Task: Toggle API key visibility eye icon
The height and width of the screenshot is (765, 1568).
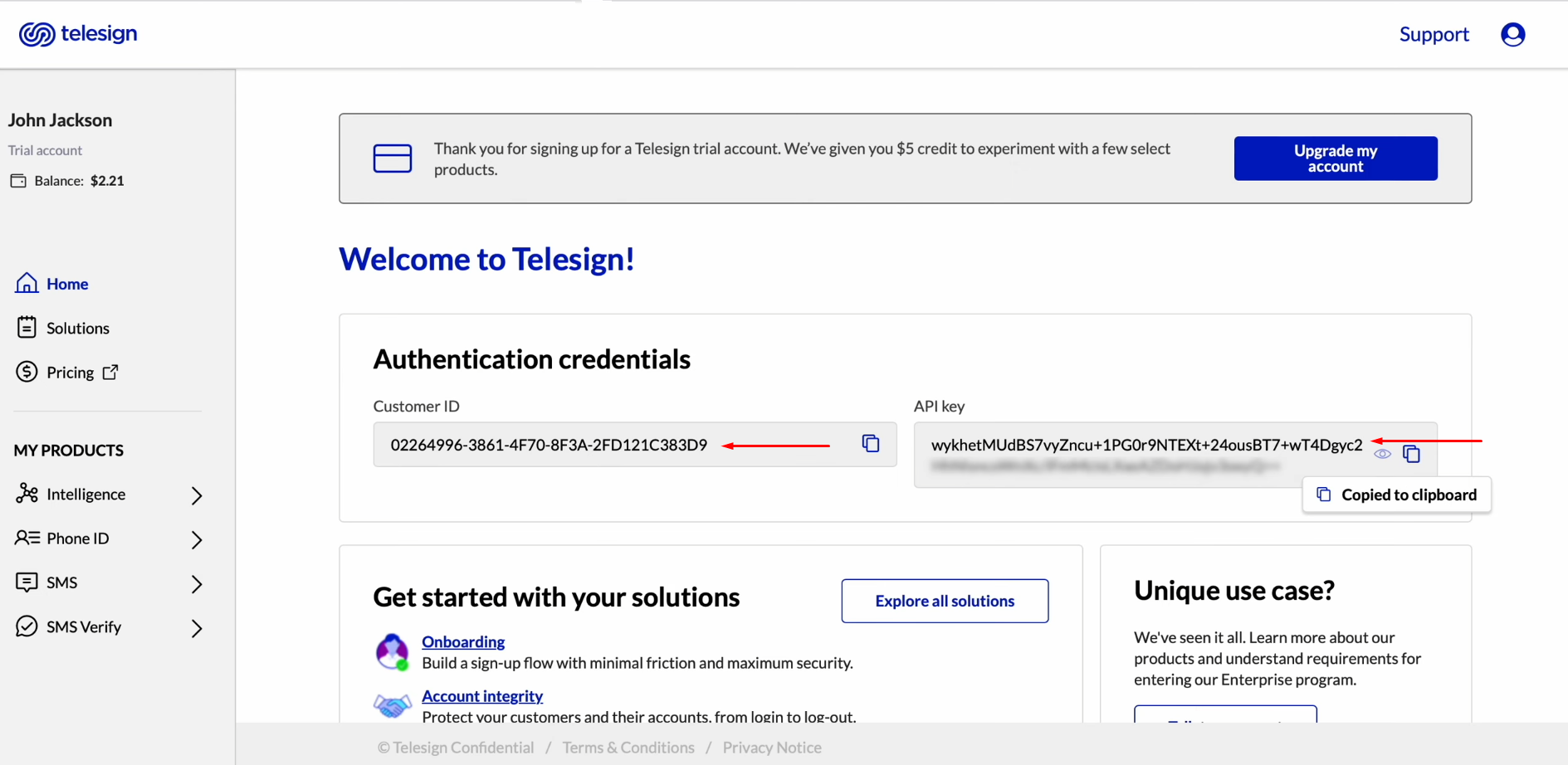Action: point(1382,454)
